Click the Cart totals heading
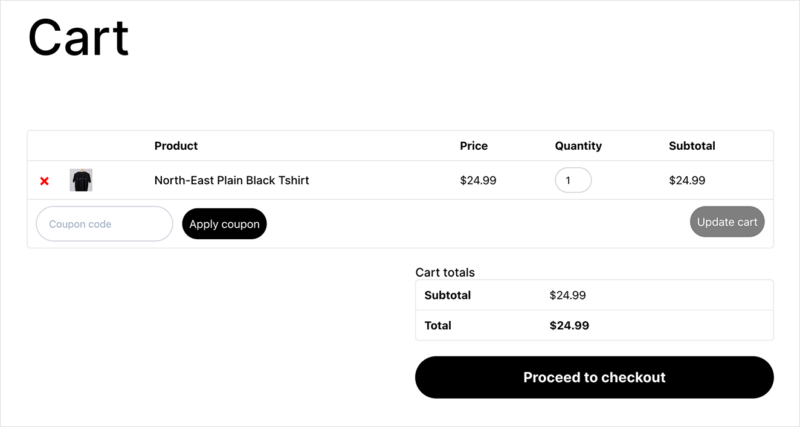Viewport: 800px width, 427px height. tap(445, 272)
